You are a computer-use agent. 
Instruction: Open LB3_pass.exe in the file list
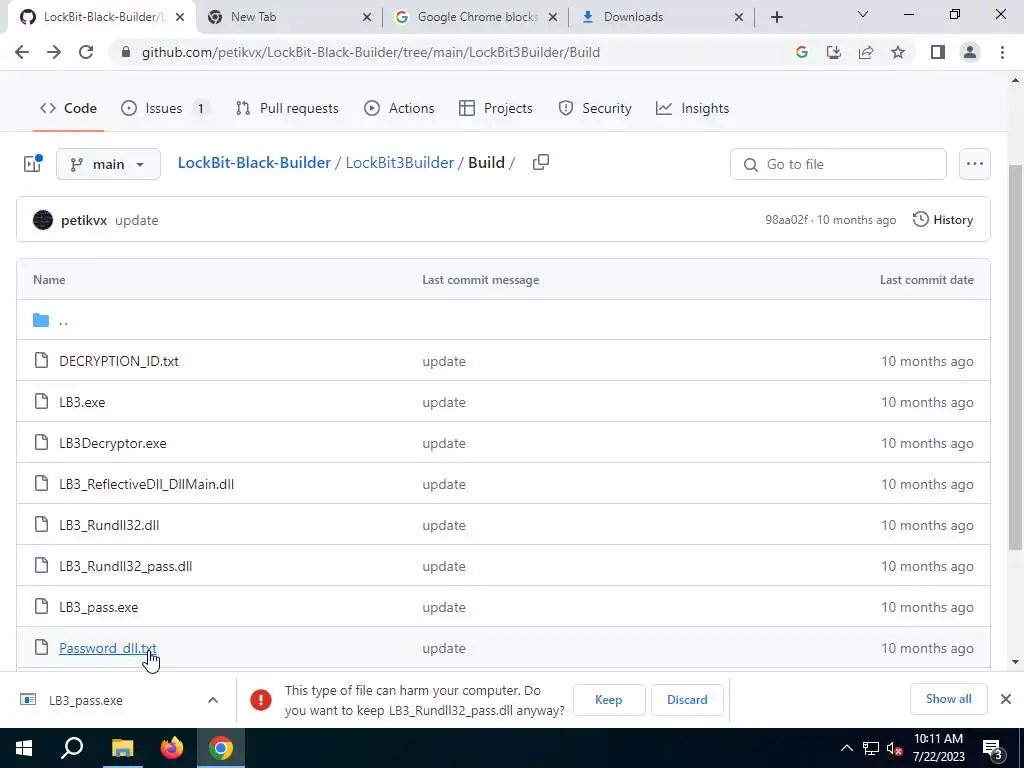click(99, 607)
